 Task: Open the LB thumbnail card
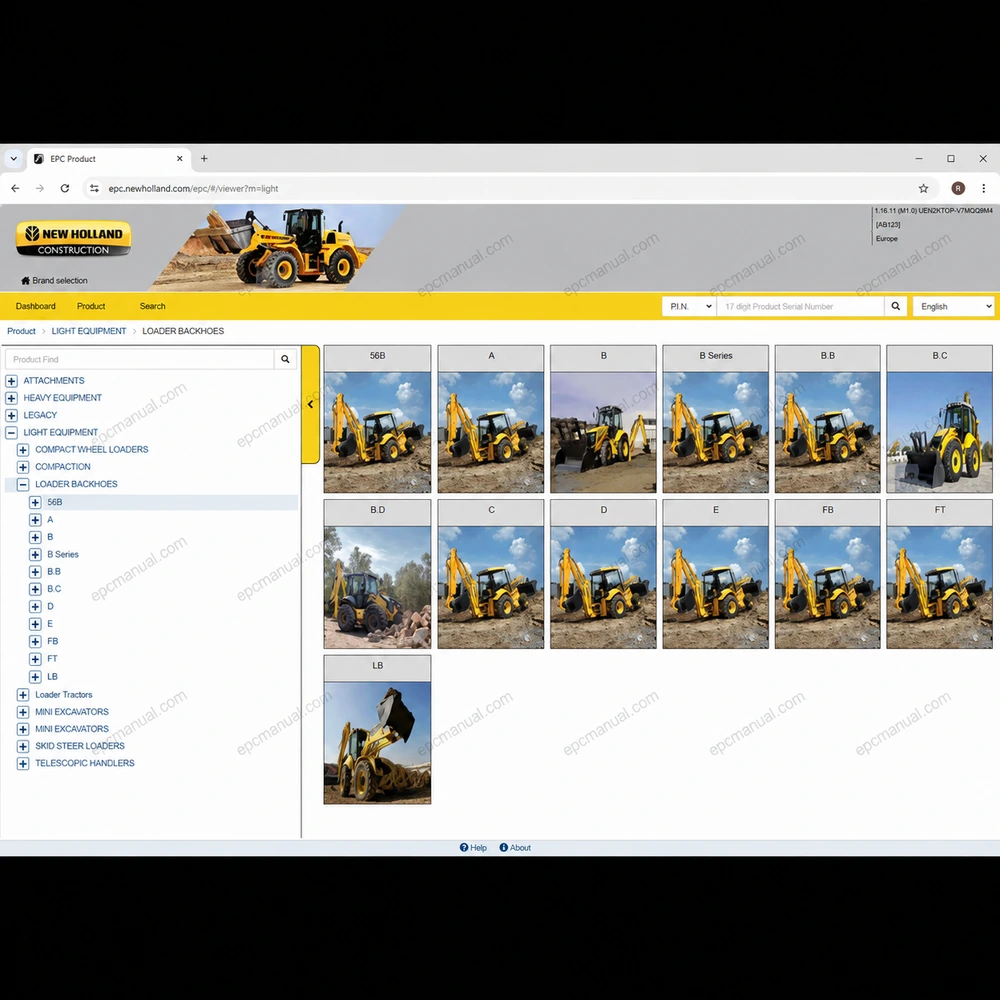tap(378, 730)
